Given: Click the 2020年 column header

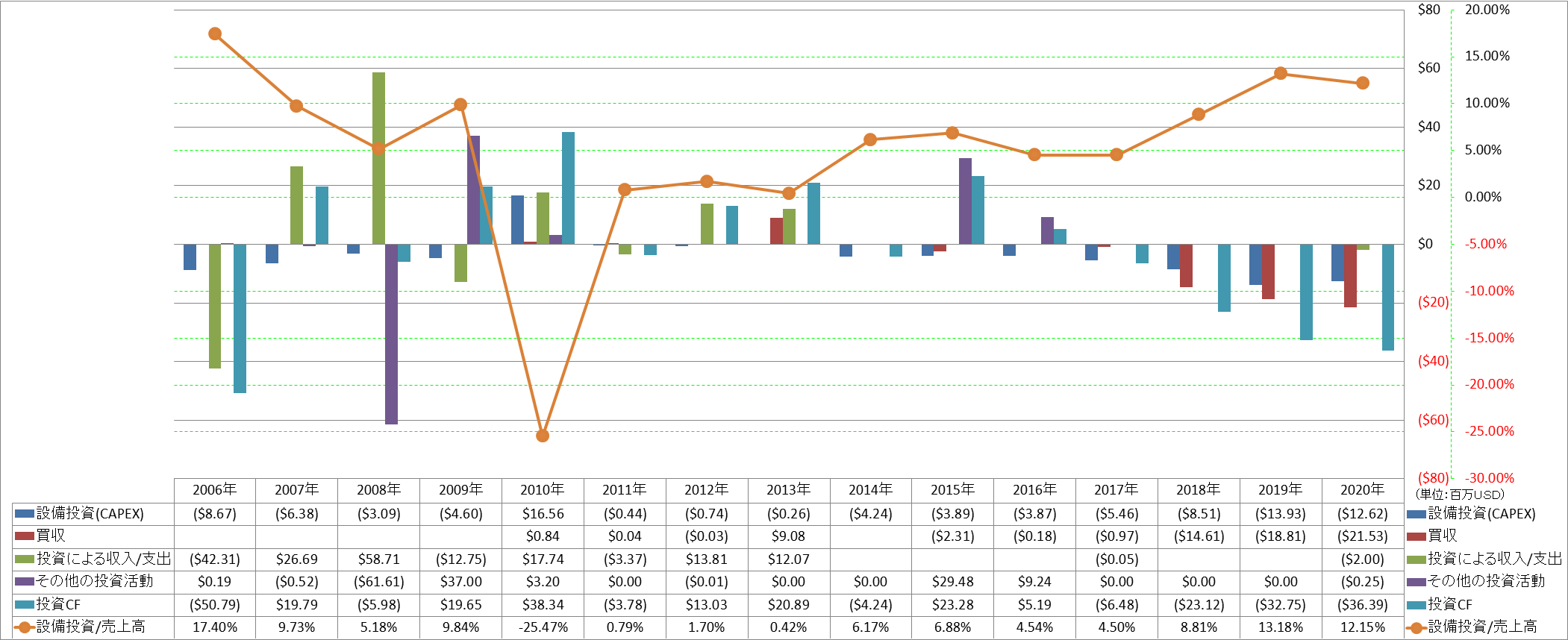Looking at the screenshot, I should 1363,490.
